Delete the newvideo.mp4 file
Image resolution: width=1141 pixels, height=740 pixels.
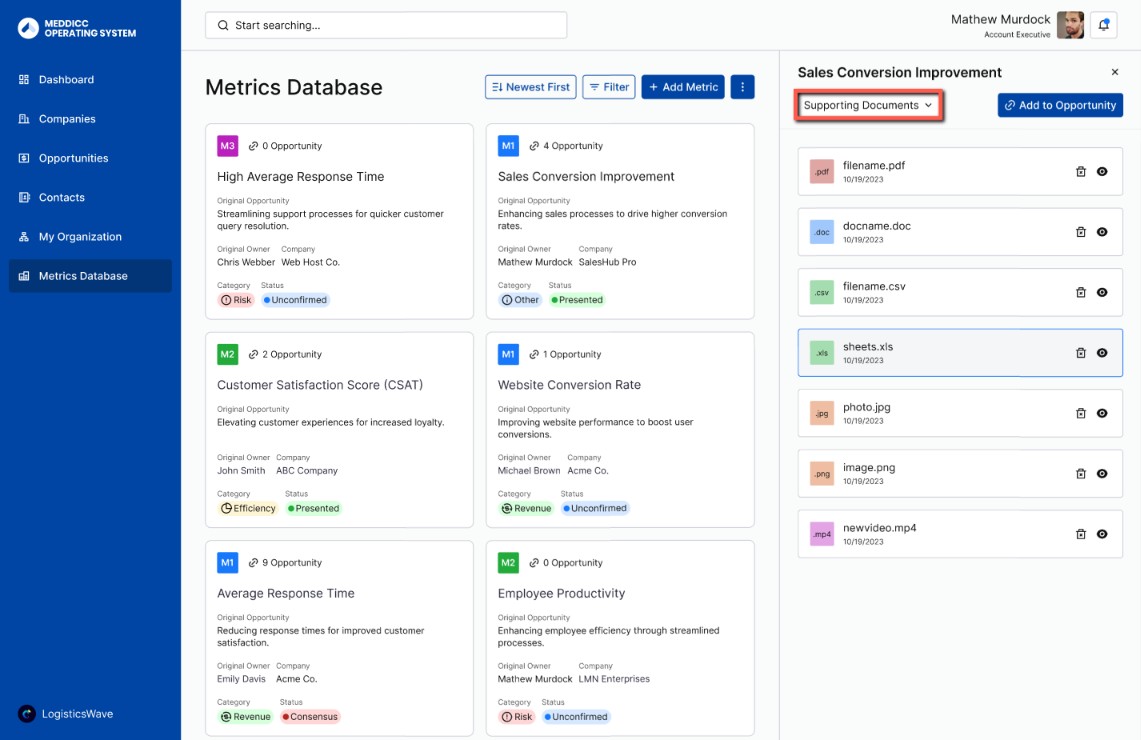(x=1080, y=534)
